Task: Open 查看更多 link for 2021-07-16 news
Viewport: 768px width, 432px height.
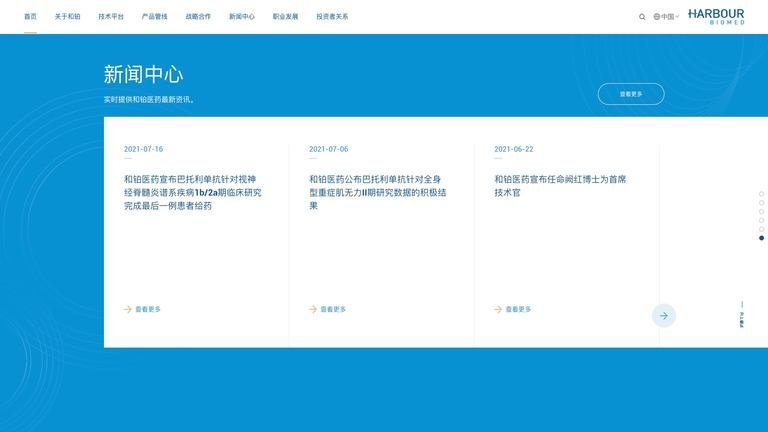Action: coord(148,309)
